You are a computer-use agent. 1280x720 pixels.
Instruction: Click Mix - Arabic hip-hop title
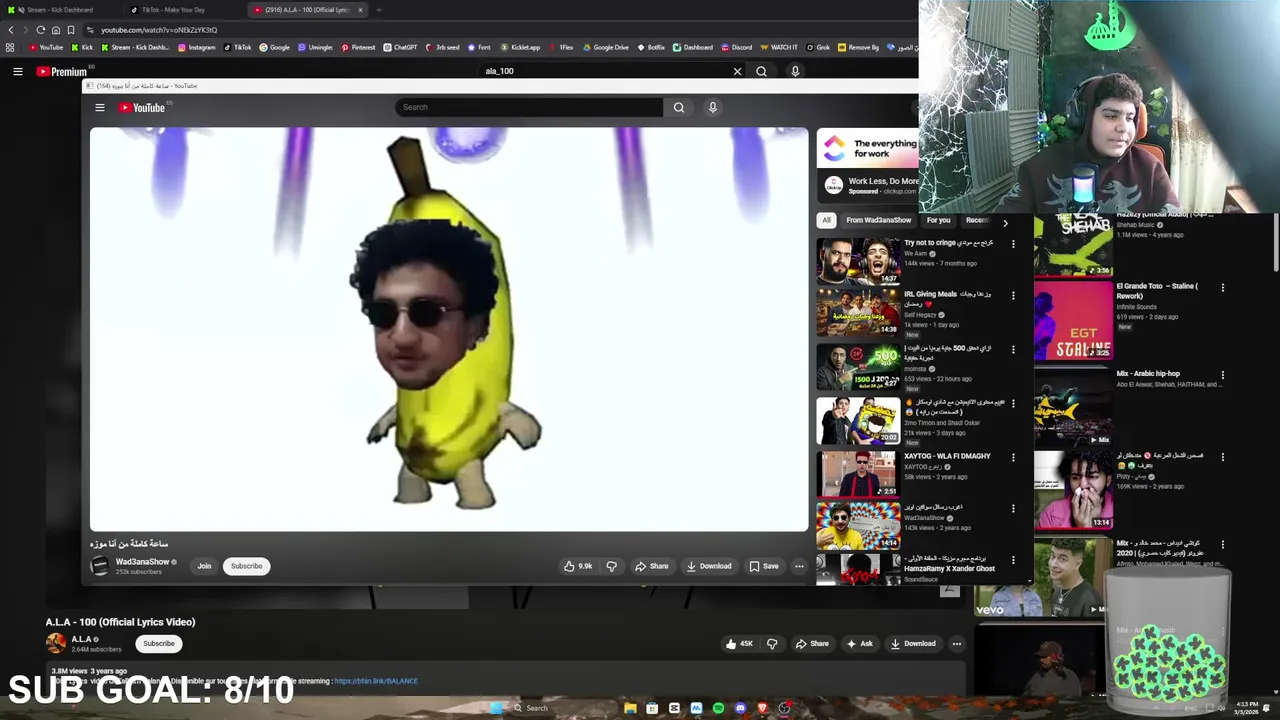coord(1148,374)
